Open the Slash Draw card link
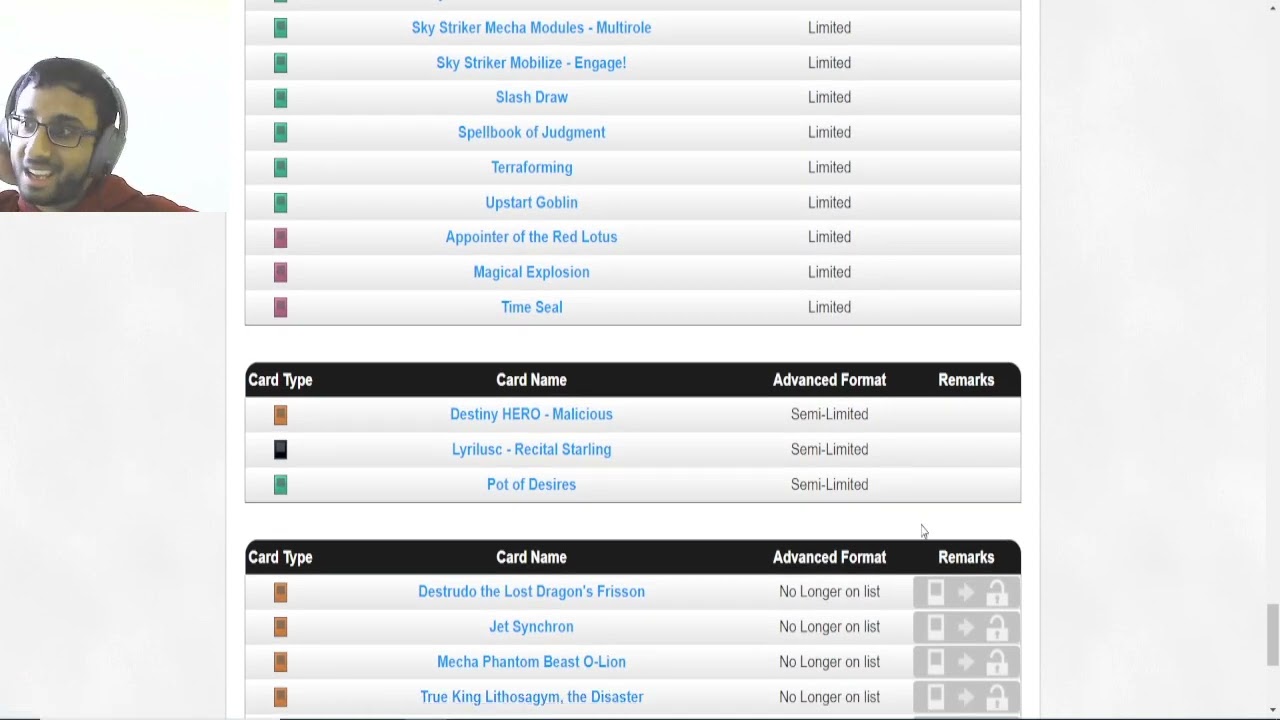 click(531, 97)
